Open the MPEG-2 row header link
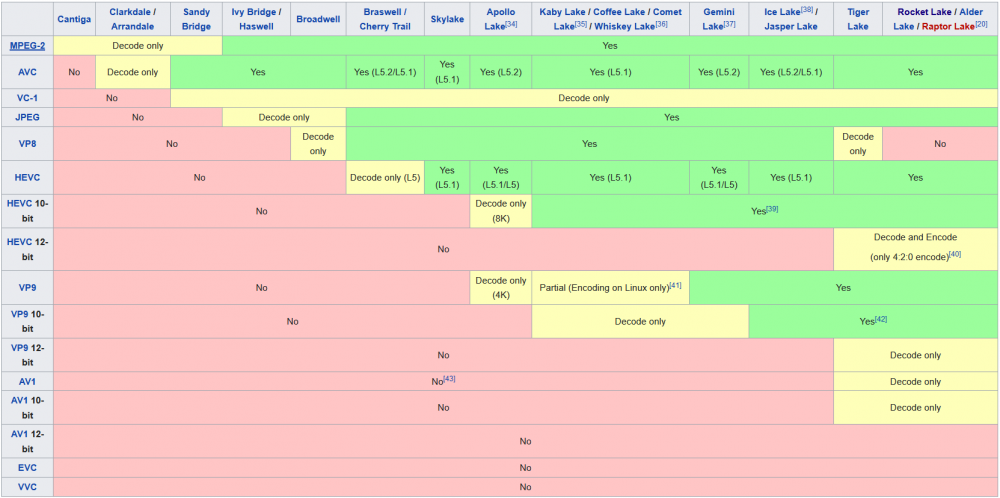The image size is (1000, 498). coord(27,46)
